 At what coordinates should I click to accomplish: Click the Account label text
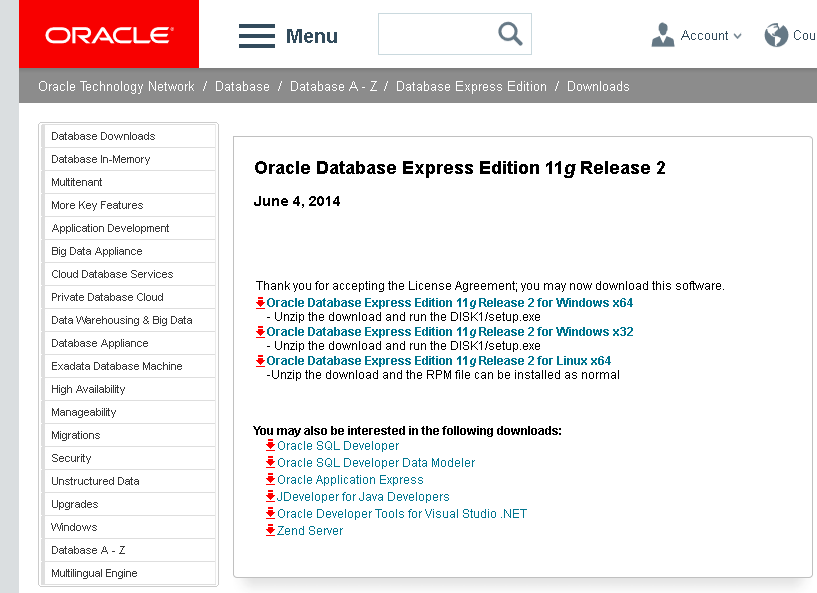tap(704, 35)
